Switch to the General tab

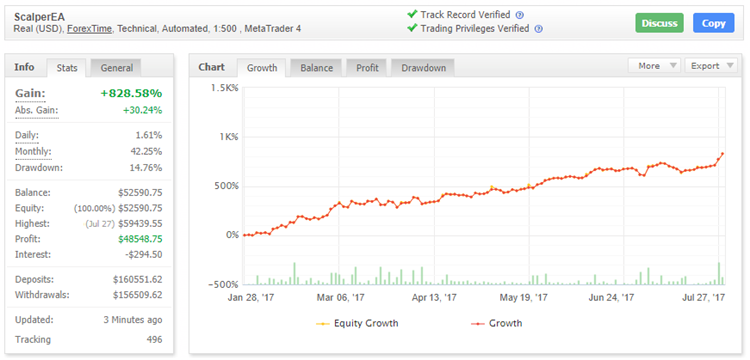coord(116,68)
